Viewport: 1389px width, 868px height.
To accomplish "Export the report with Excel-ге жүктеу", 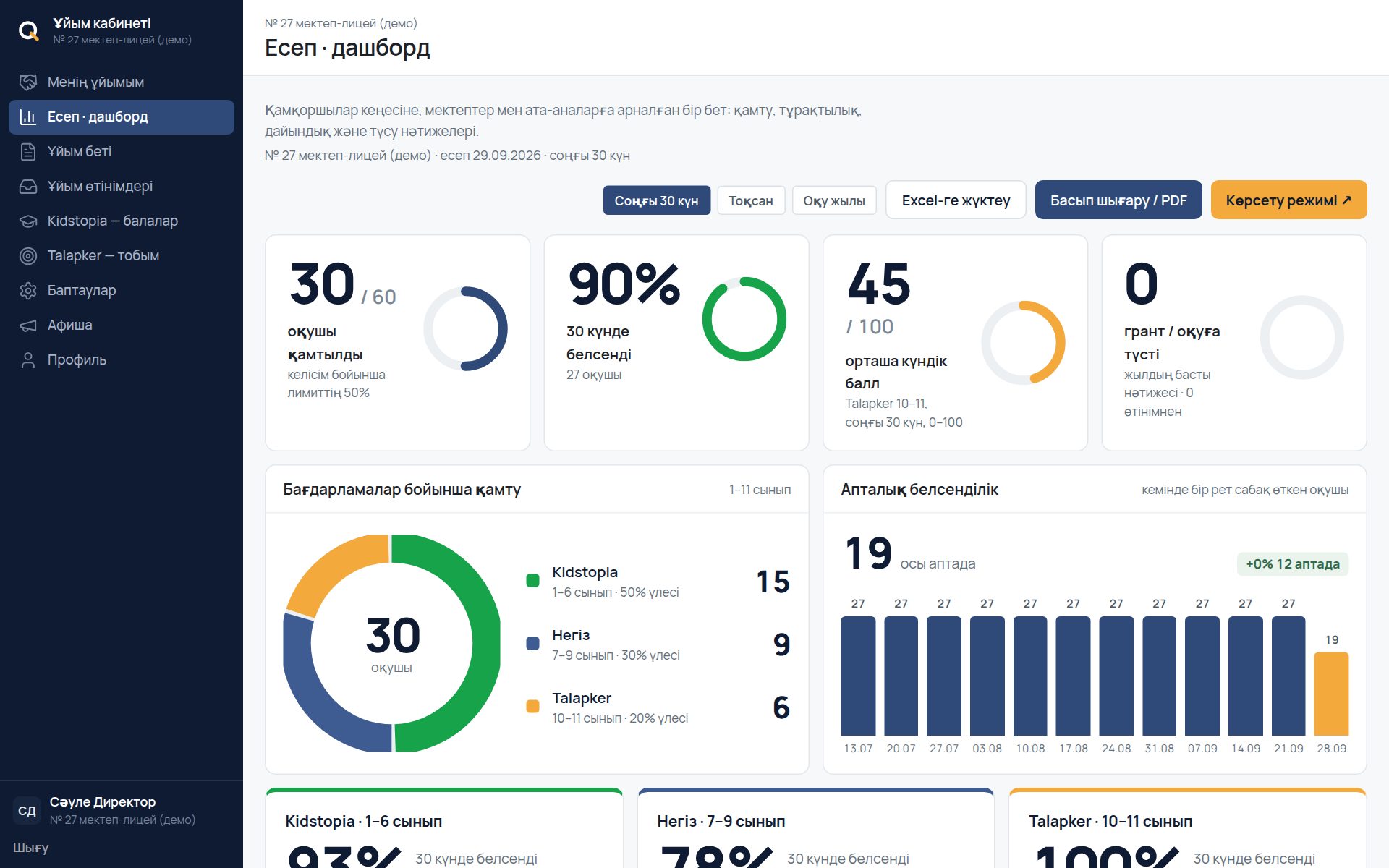I will click(x=956, y=200).
